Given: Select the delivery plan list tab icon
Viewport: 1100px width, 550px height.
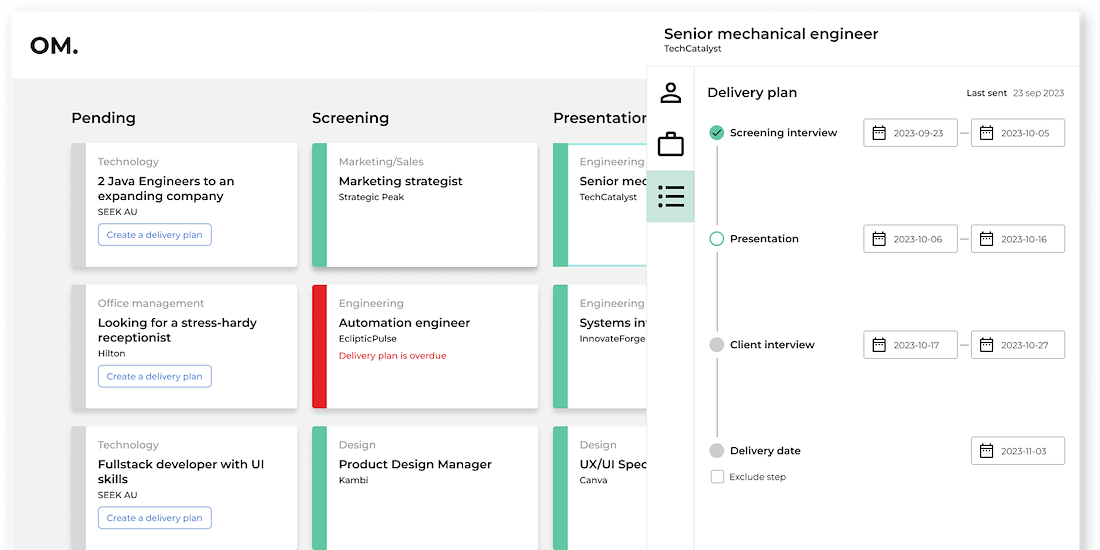Looking at the screenshot, I should [671, 196].
